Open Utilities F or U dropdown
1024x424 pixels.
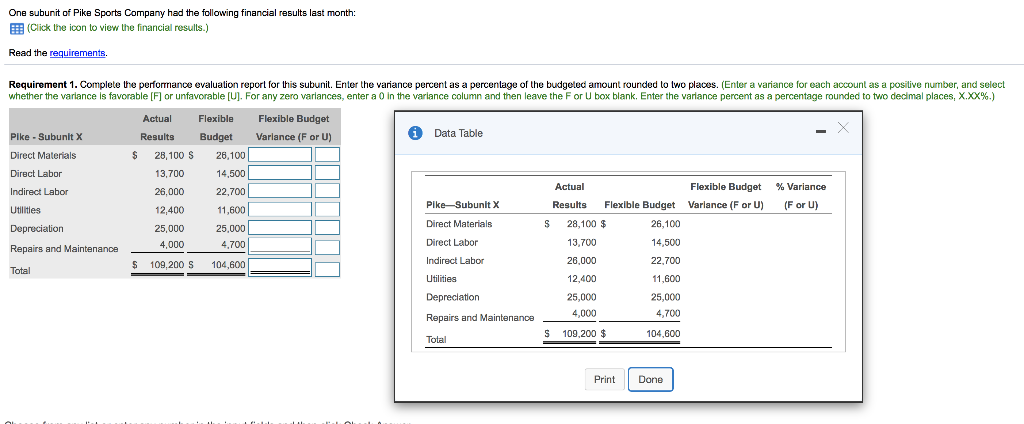click(327, 210)
